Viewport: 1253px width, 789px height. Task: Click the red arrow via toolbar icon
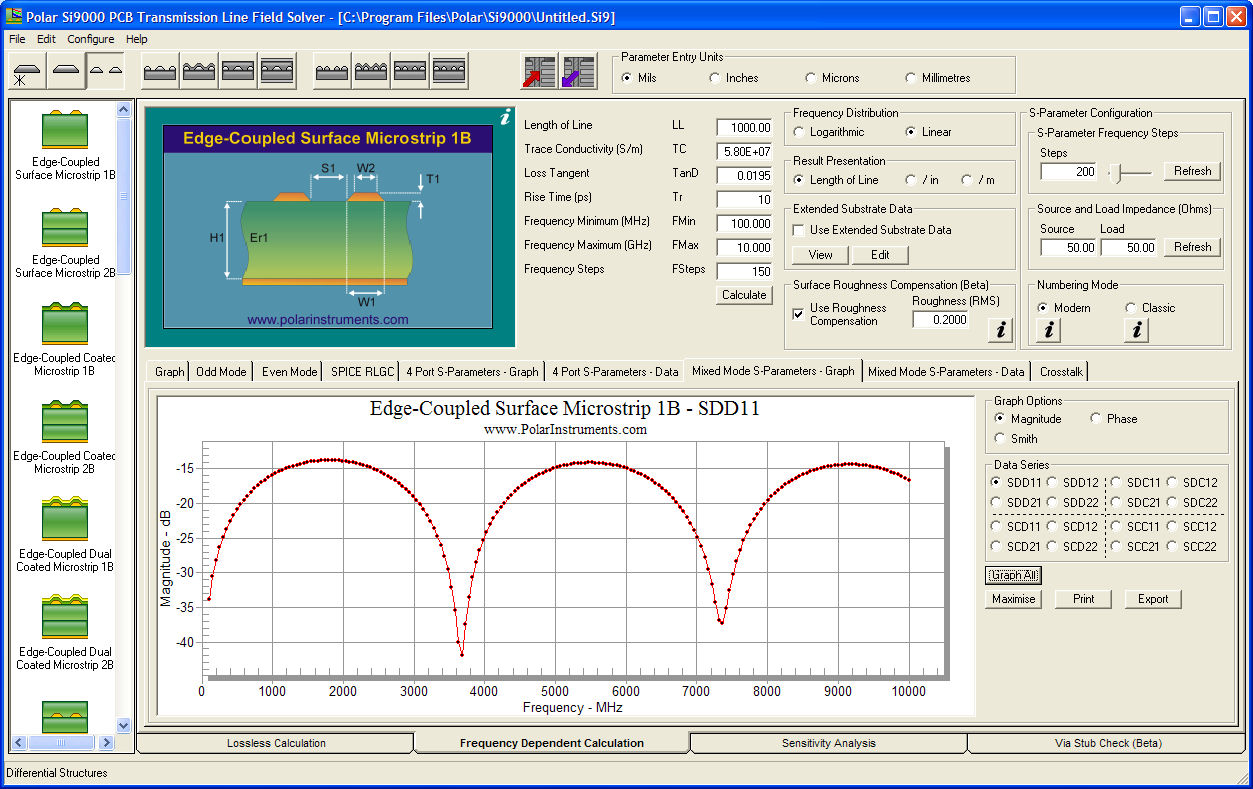coord(539,72)
